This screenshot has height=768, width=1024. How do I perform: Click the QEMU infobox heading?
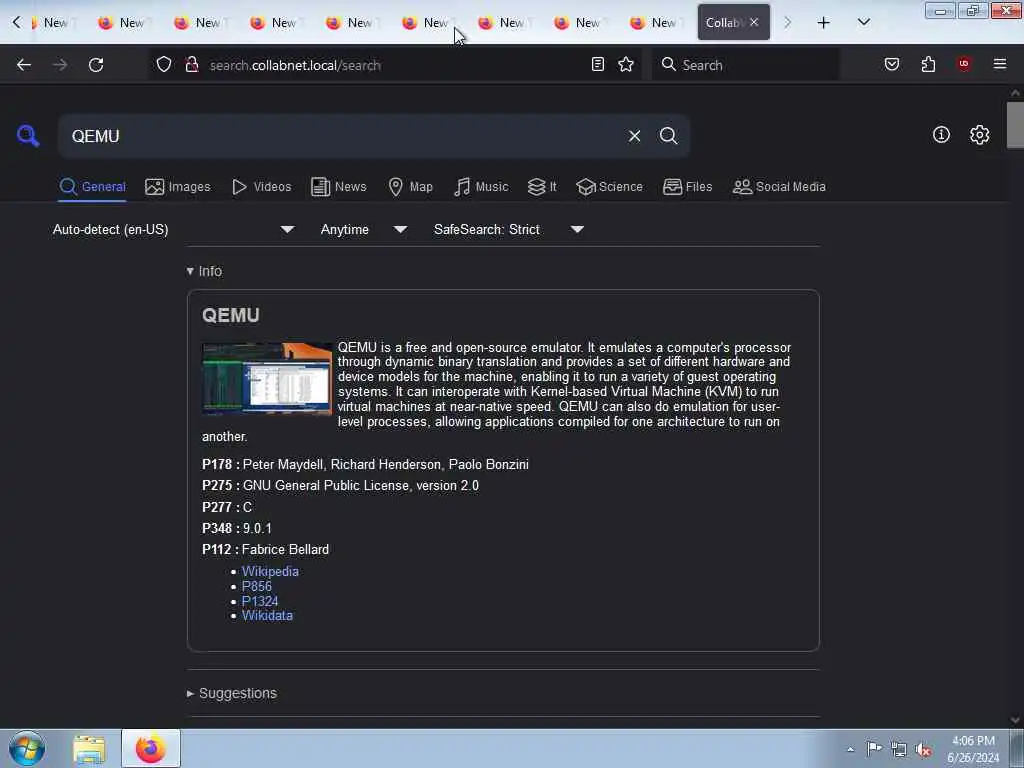click(x=231, y=315)
